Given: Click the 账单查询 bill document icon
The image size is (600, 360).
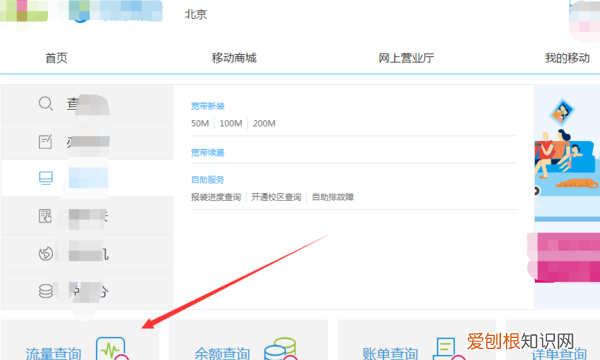Looking at the screenshot, I should (448, 349).
